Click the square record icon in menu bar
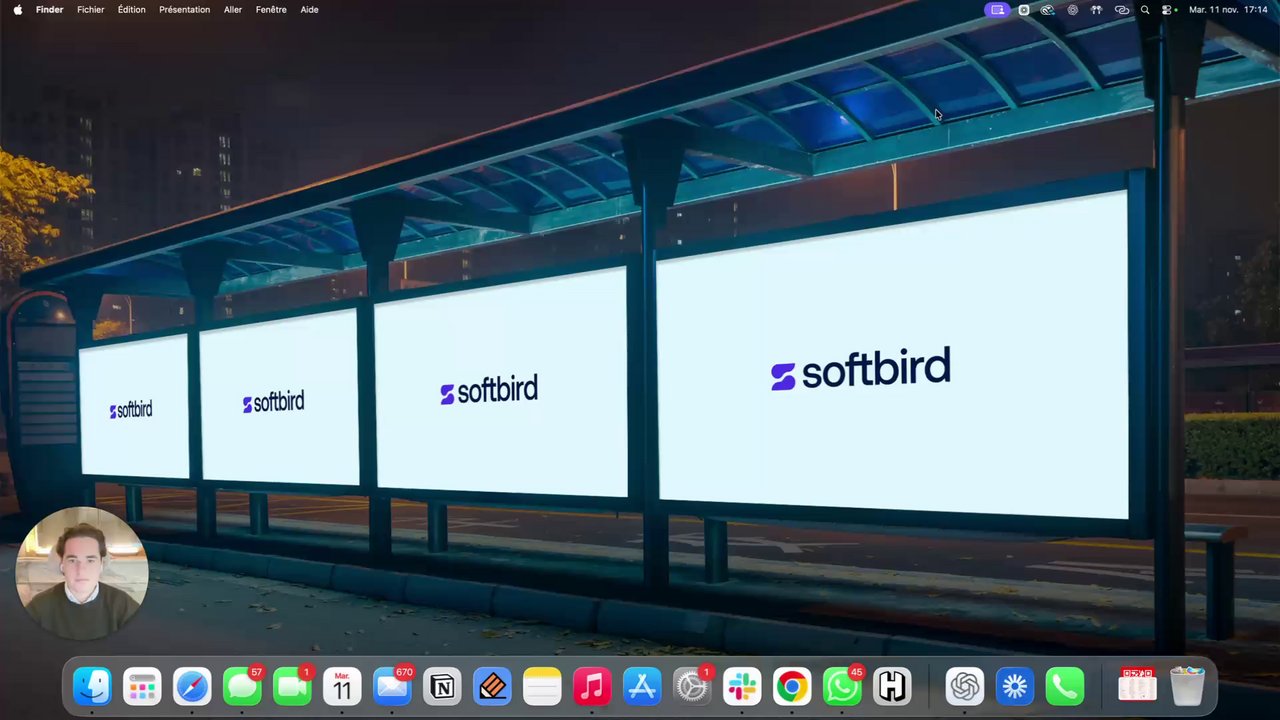The height and width of the screenshot is (720, 1280). 1024,9
